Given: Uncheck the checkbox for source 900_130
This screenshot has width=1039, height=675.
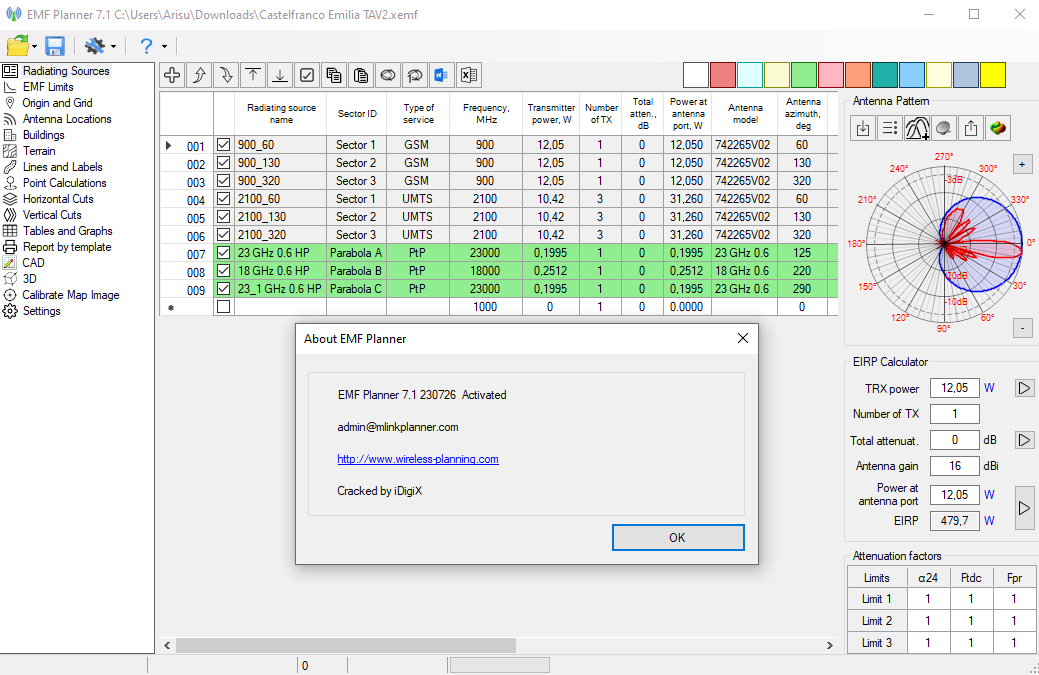Looking at the screenshot, I should coord(223,162).
